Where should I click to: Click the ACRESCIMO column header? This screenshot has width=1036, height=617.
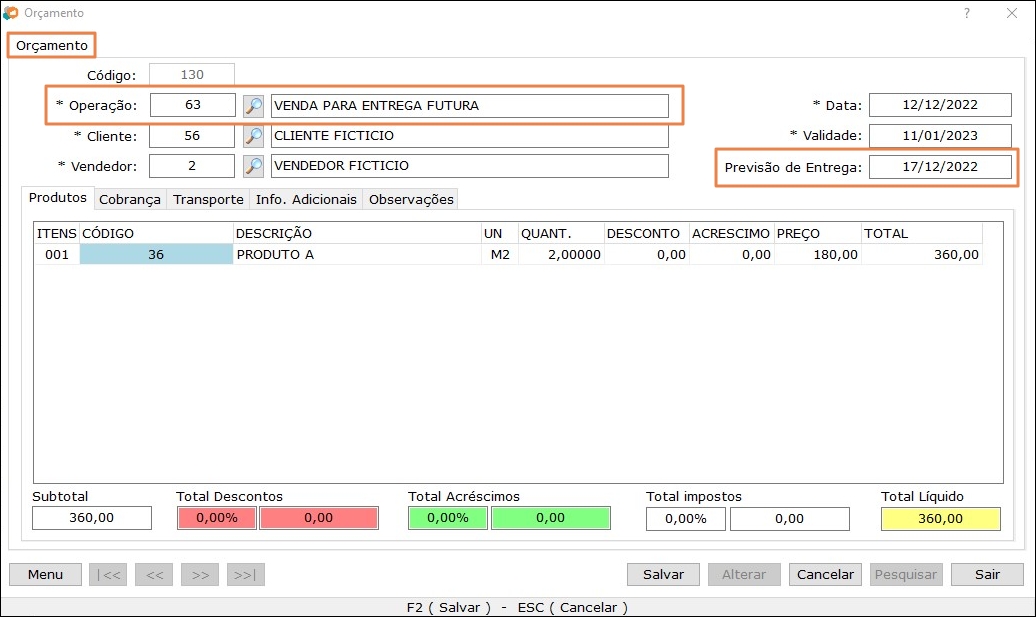click(731, 233)
